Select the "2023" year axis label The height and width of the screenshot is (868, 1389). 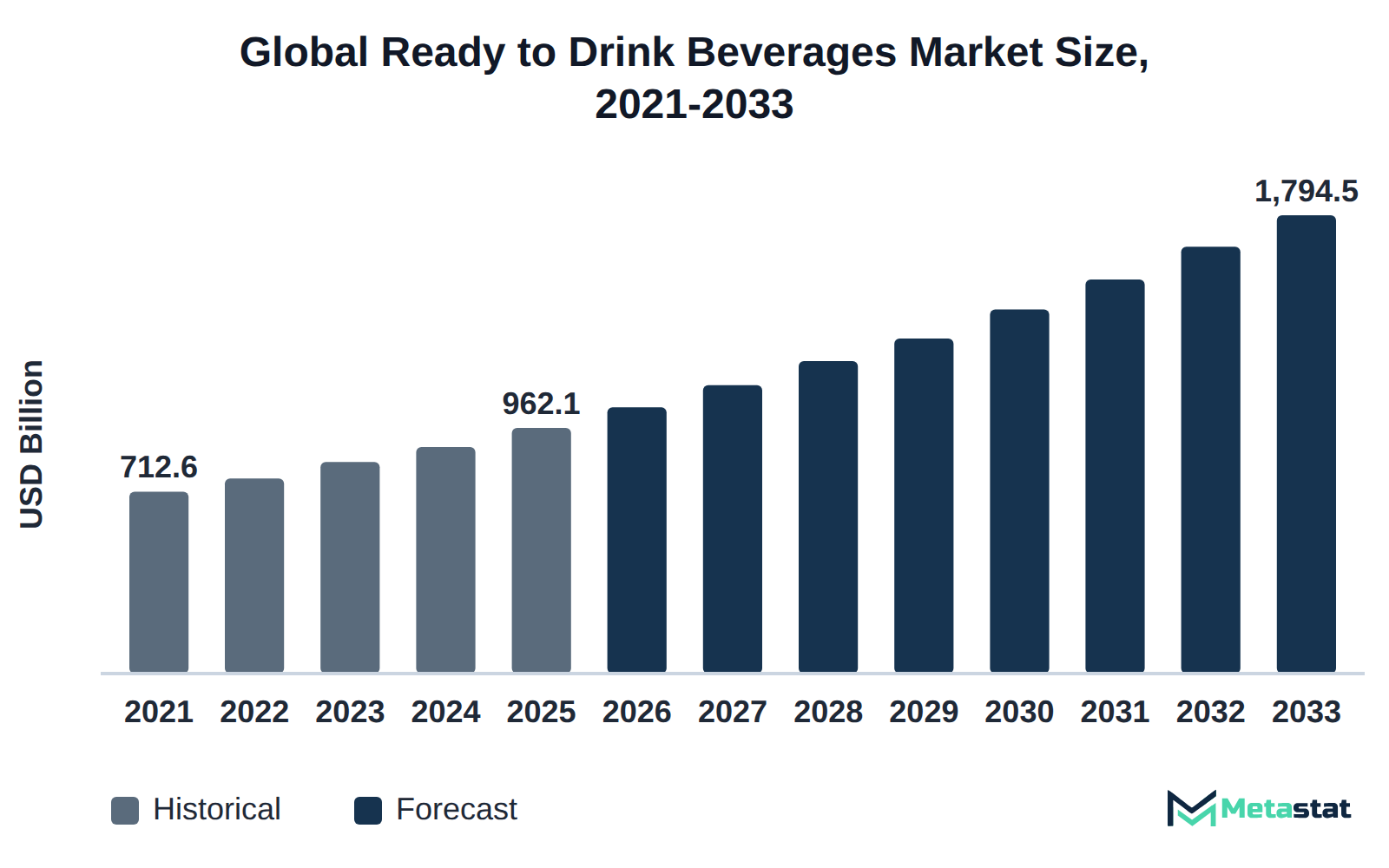(350, 712)
